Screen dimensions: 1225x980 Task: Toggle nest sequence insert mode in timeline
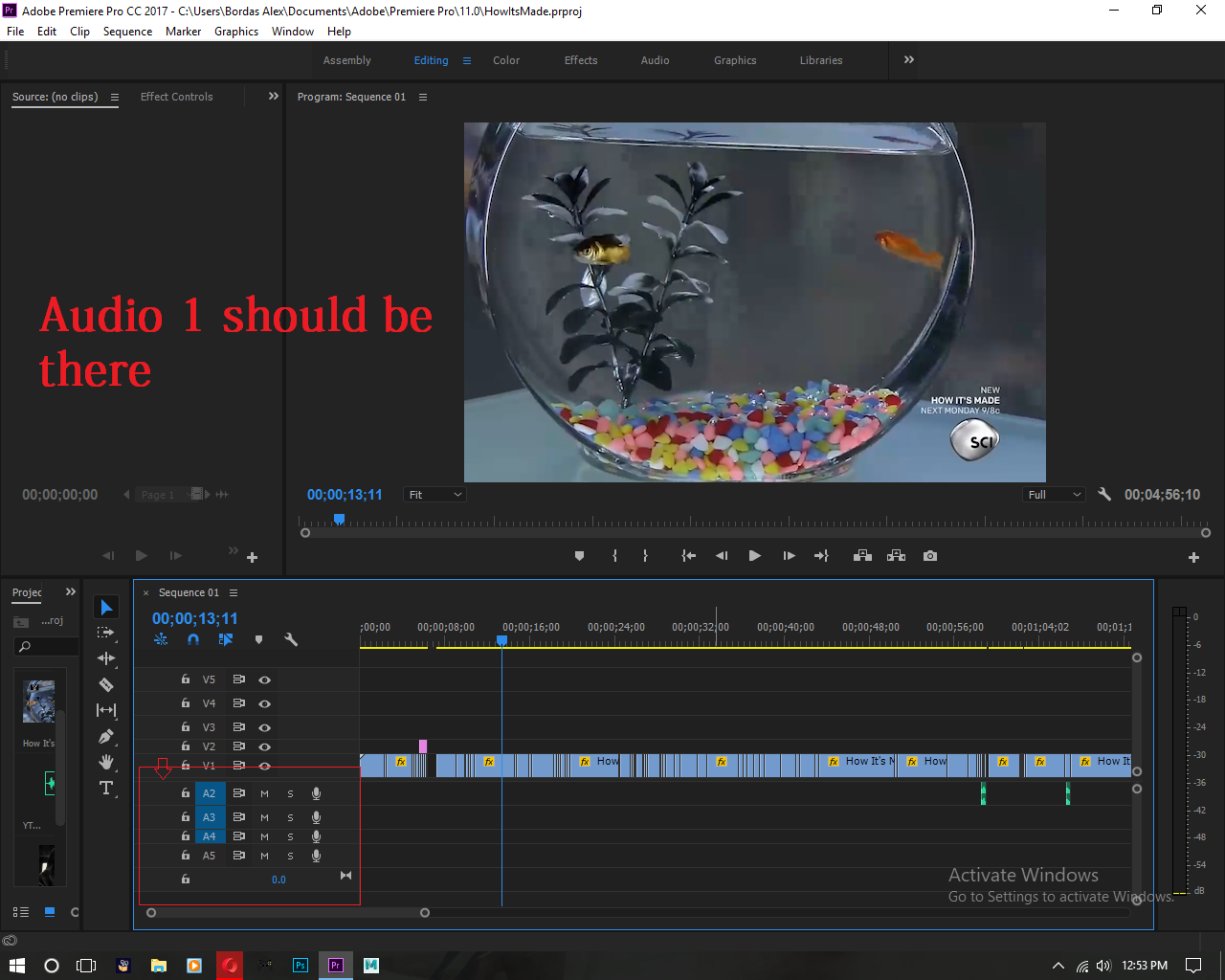161,639
